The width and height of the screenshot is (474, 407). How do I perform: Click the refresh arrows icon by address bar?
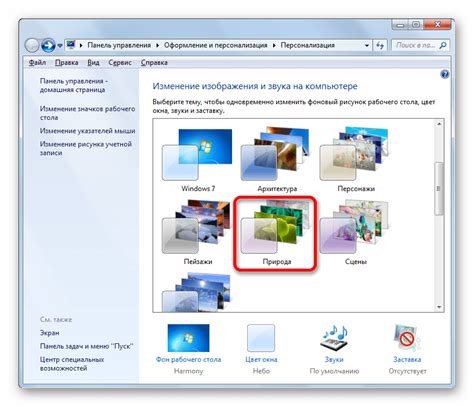(x=380, y=45)
